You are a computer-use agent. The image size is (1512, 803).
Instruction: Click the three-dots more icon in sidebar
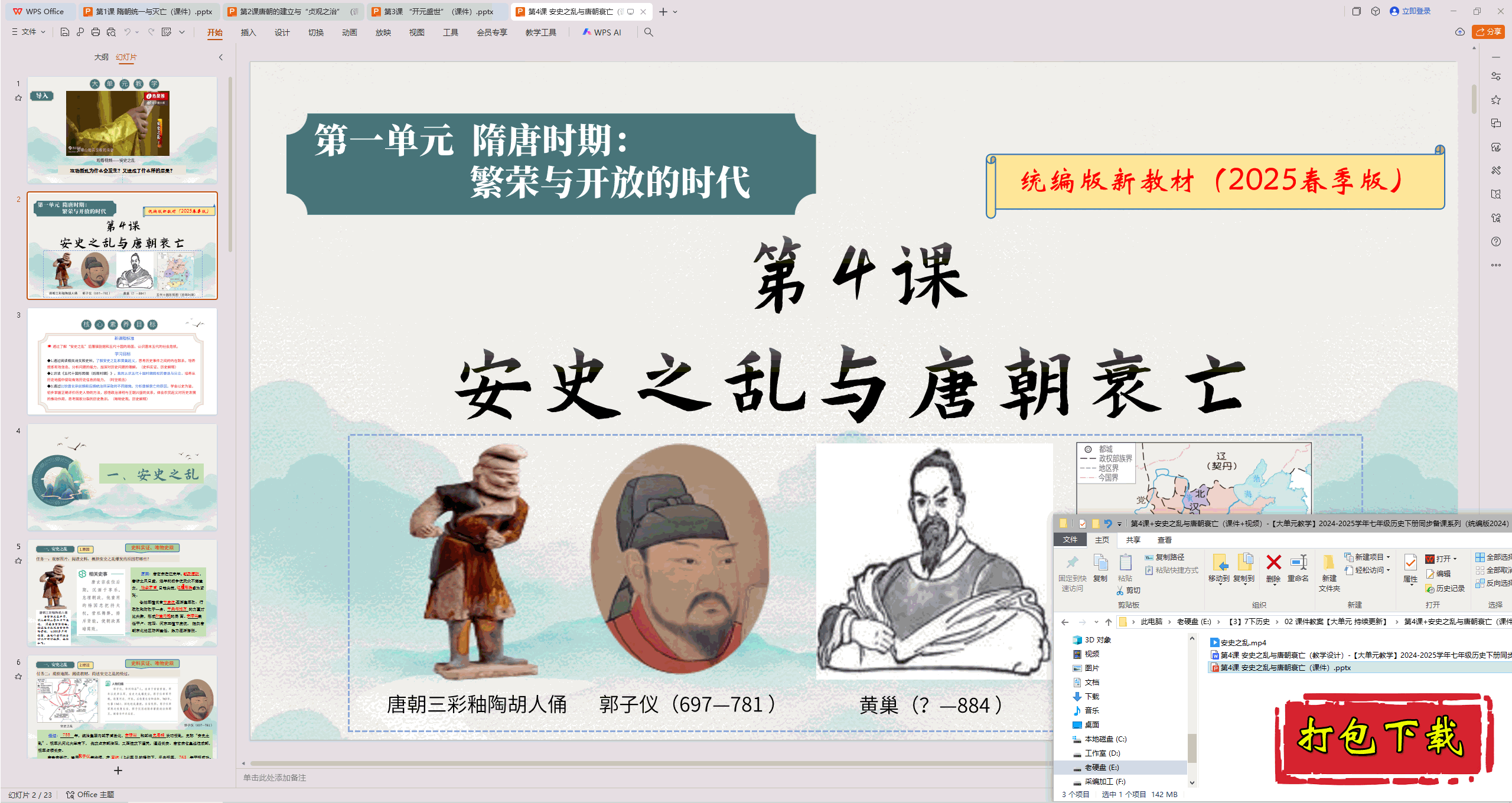1495,265
